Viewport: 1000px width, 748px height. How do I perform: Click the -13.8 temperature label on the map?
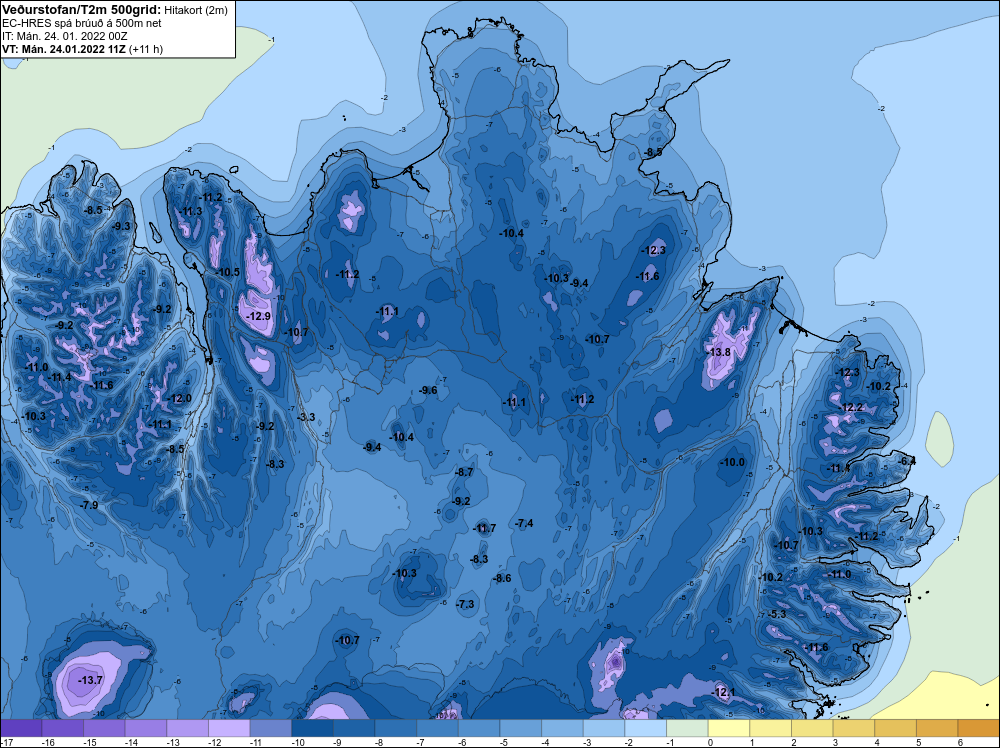tap(720, 353)
